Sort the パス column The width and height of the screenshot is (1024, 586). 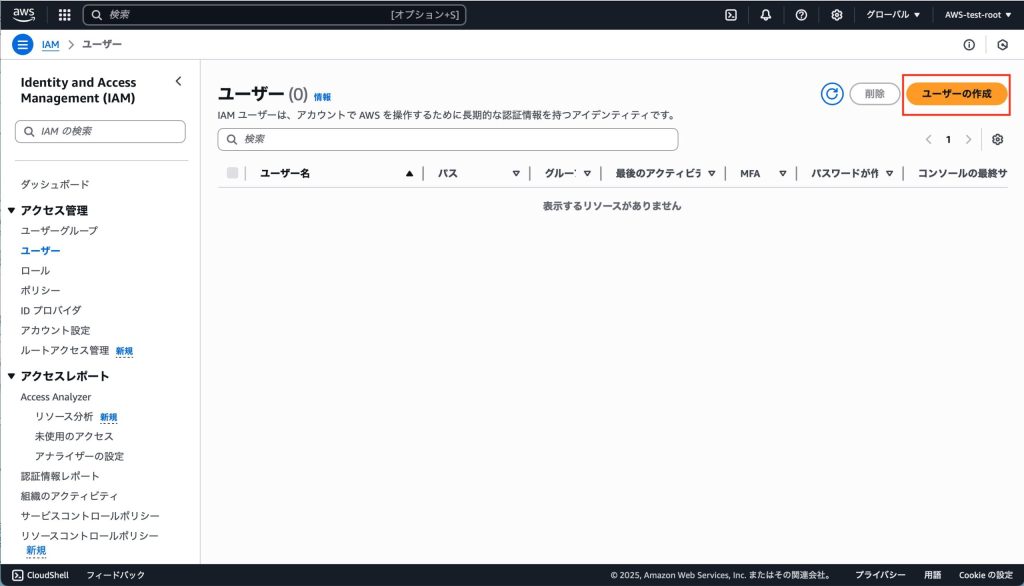click(x=516, y=173)
